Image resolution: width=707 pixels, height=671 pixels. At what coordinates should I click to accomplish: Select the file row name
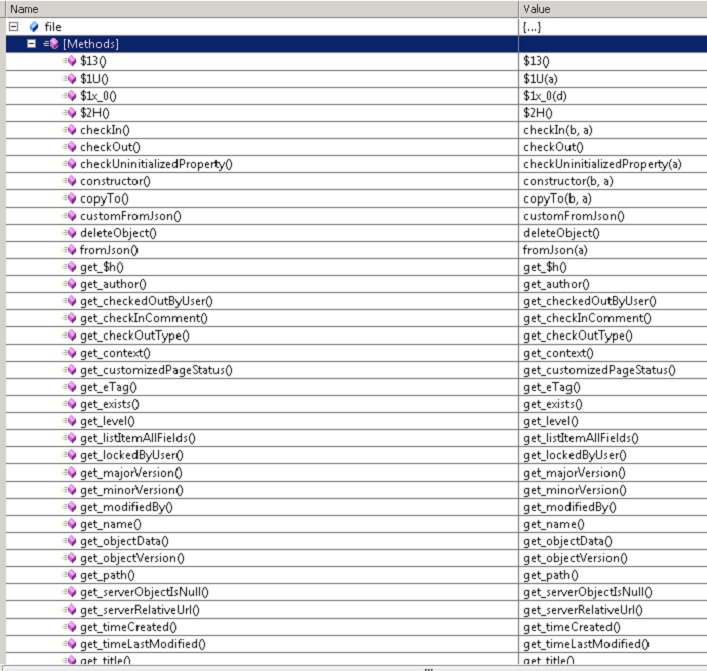point(53,27)
